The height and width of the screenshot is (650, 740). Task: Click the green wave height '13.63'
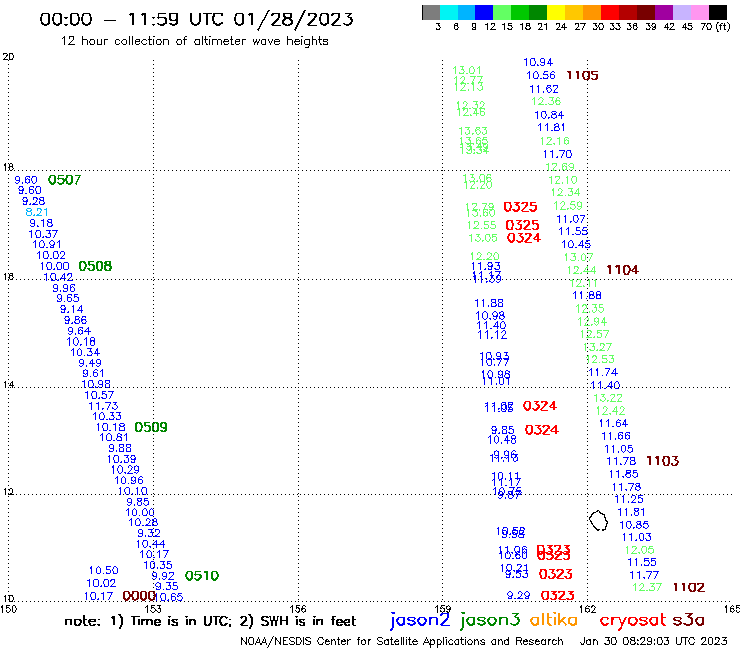(473, 131)
